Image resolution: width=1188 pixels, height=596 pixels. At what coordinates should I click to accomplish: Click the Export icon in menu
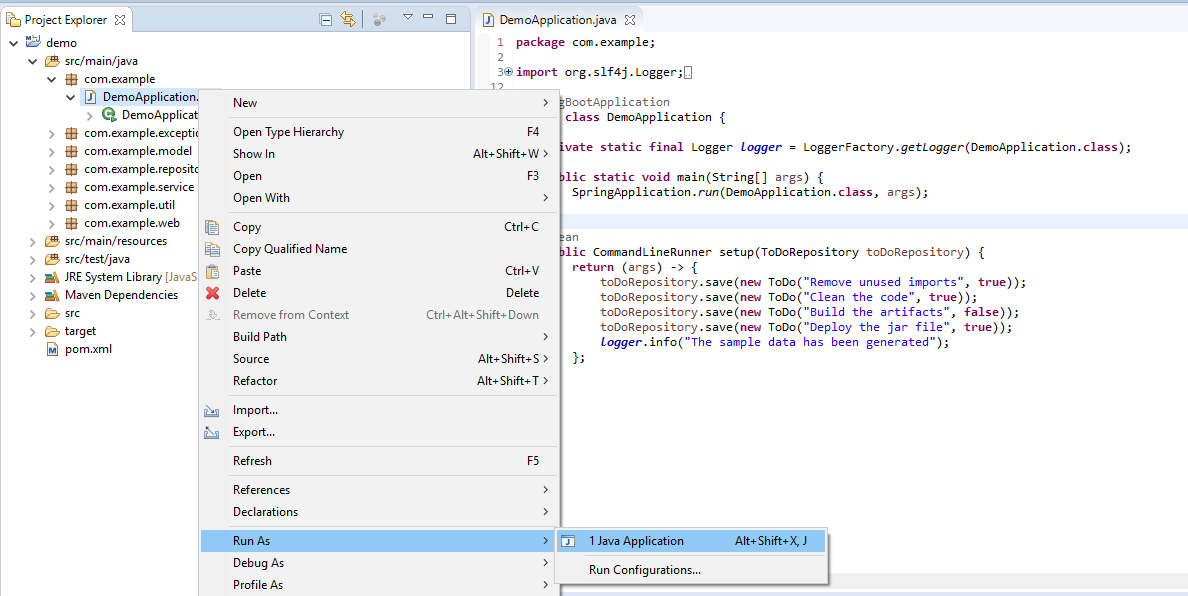pyautogui.click(x=212, y=432)
